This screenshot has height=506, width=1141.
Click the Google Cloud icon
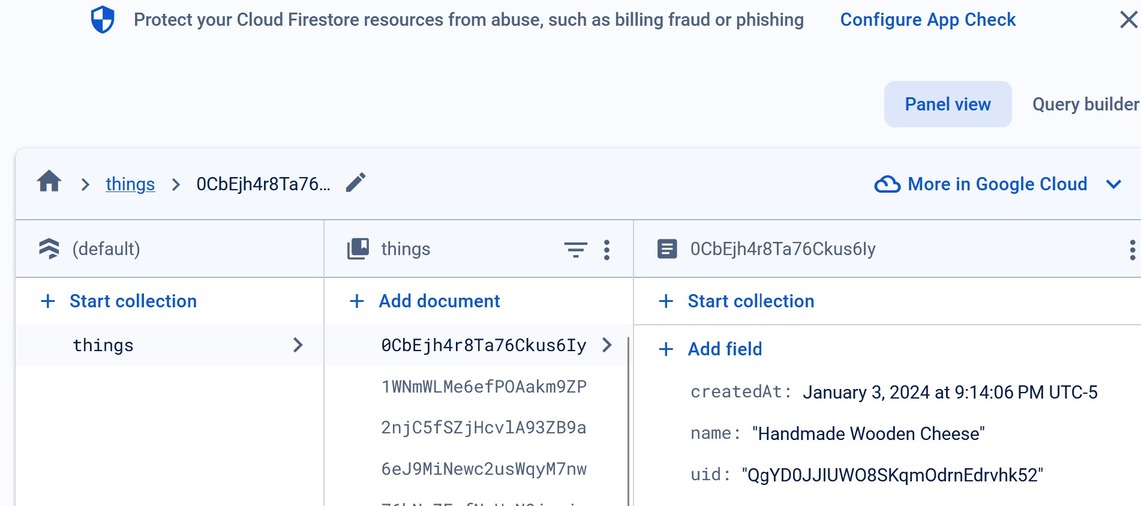[x=887, y=184]
